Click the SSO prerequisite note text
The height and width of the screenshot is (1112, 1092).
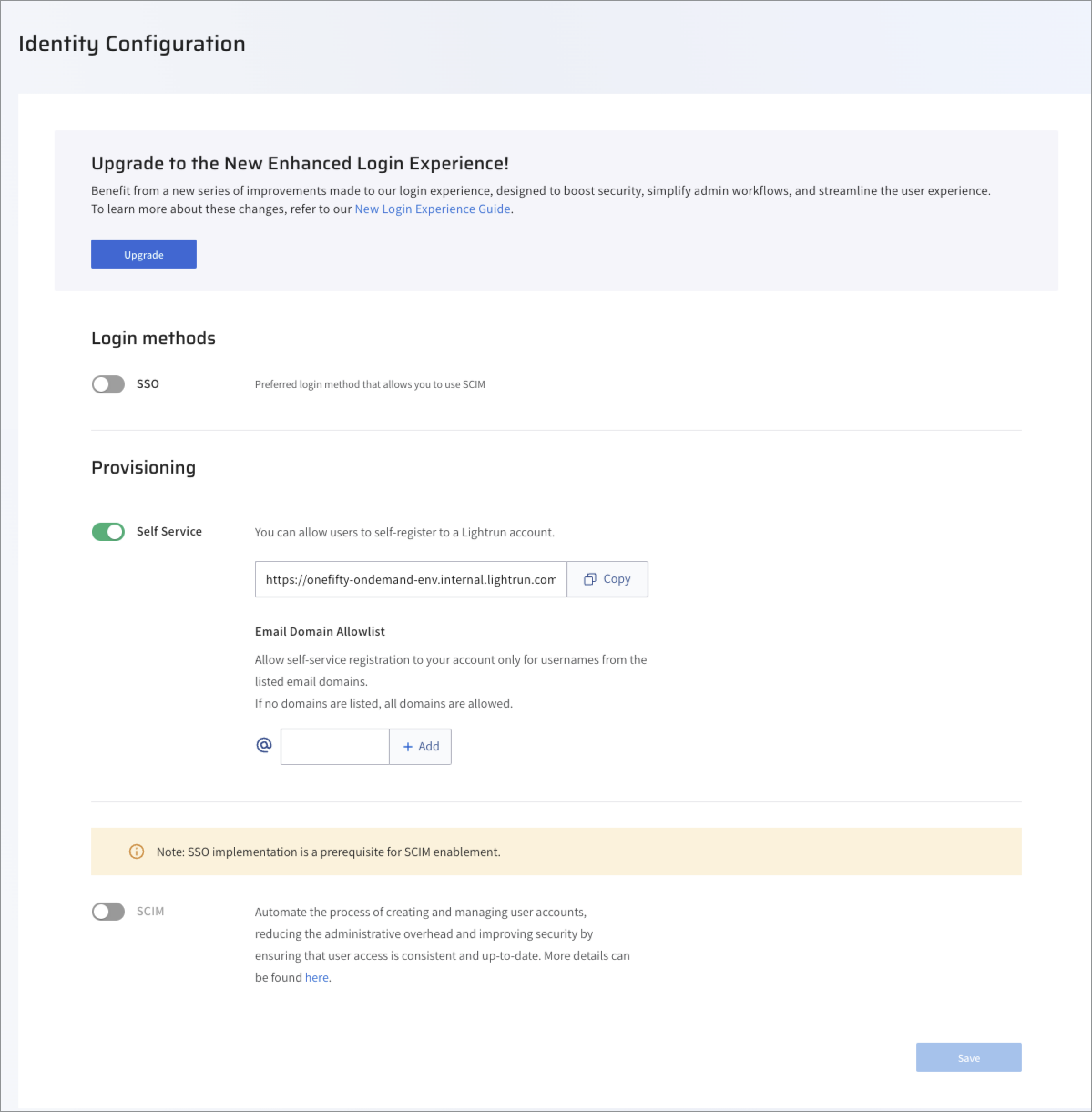(328, 852)
